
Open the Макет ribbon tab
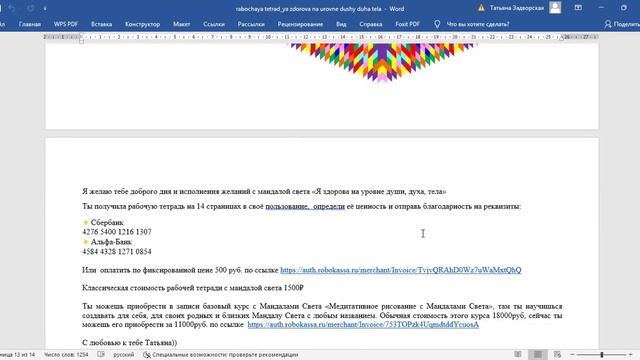click(x=181, y=24)
